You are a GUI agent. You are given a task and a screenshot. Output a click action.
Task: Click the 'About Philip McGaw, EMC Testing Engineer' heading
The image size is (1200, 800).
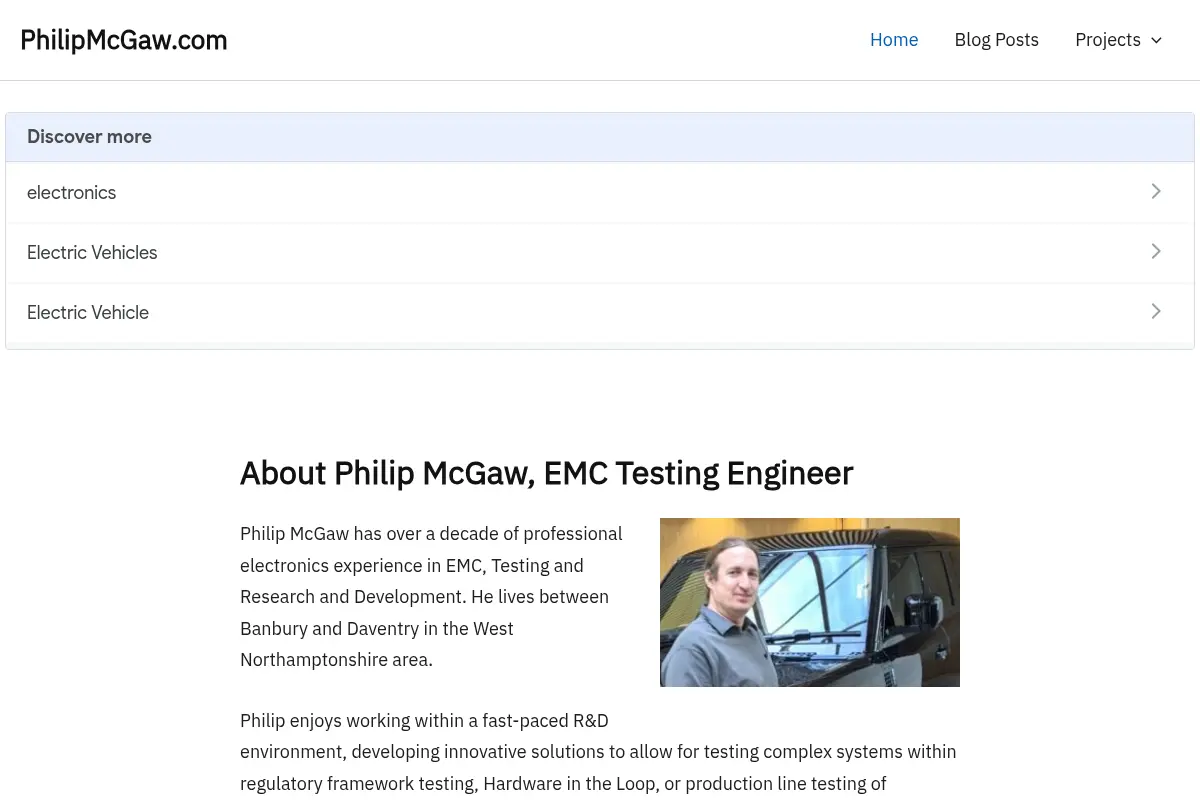pos(547,473)
